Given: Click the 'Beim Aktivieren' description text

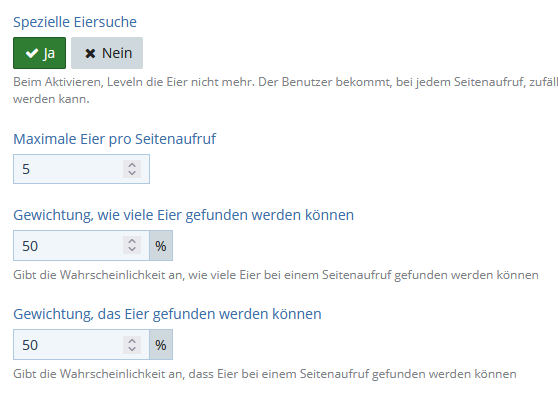Looking at the screenshot, I should 285,90.
